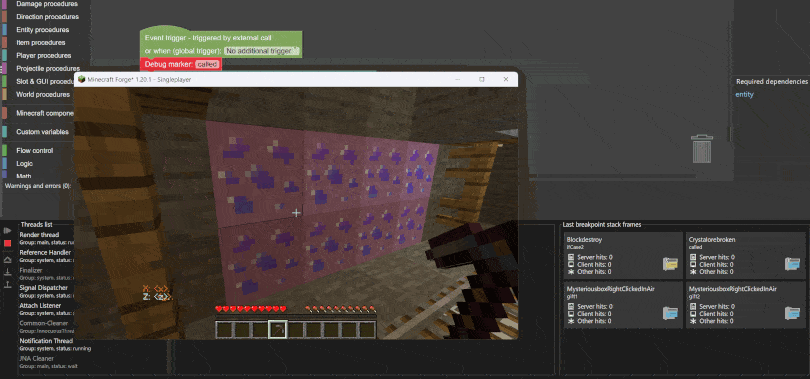The height and width of the screenshot is (379, 810).
Task: Click Server hits icon on gift2 card
Action: pos(693,307)
